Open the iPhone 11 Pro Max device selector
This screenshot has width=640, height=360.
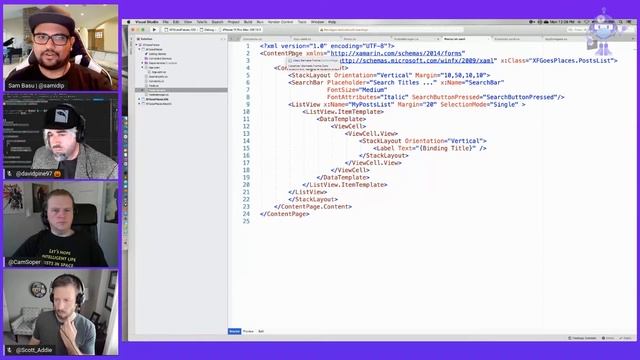pos(241,30)
